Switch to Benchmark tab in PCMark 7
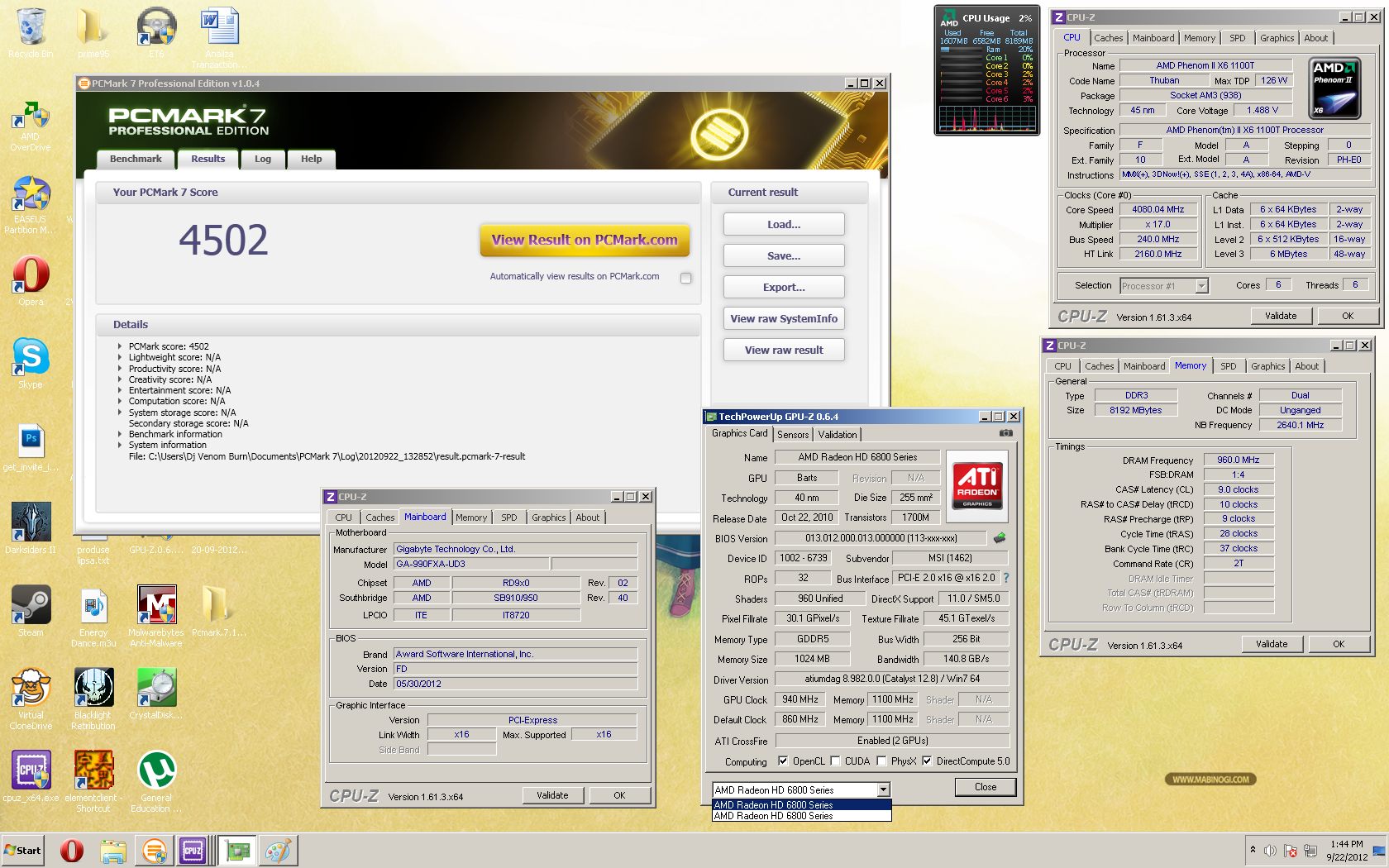This screenshot has width=1389, height=868. click(136, 159)
